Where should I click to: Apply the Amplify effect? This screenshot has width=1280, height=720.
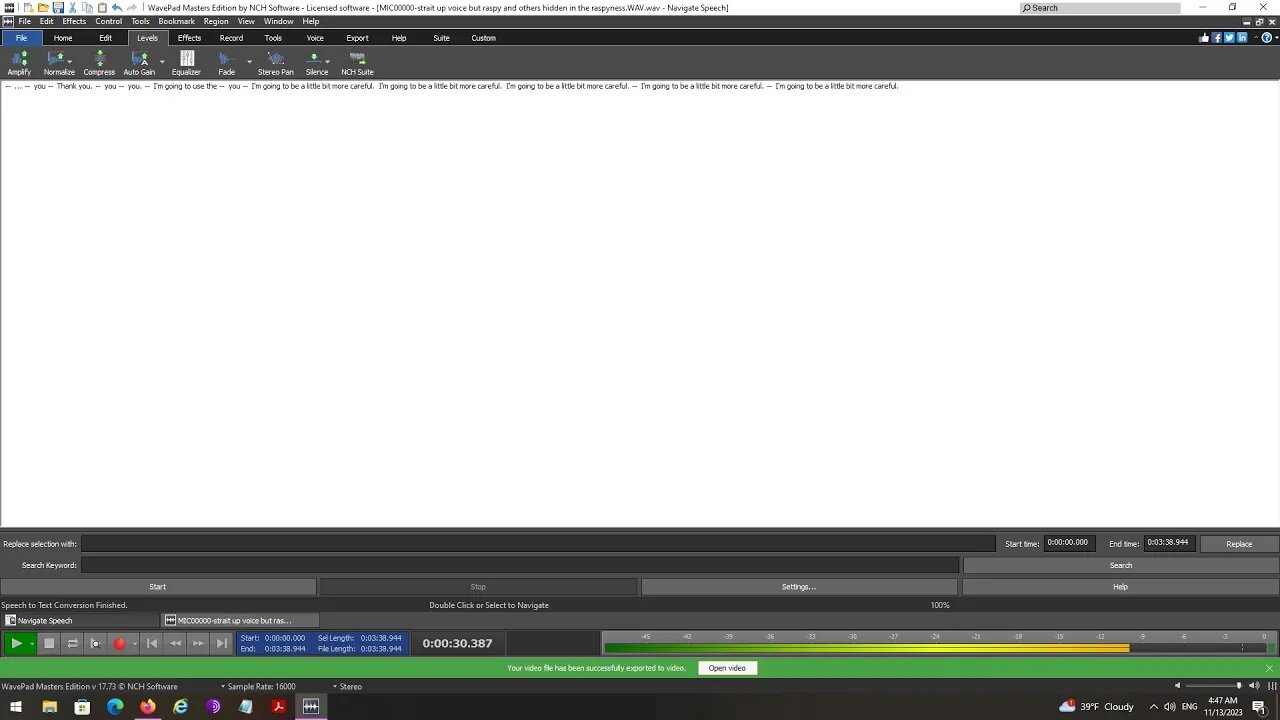tap(19, 63)
